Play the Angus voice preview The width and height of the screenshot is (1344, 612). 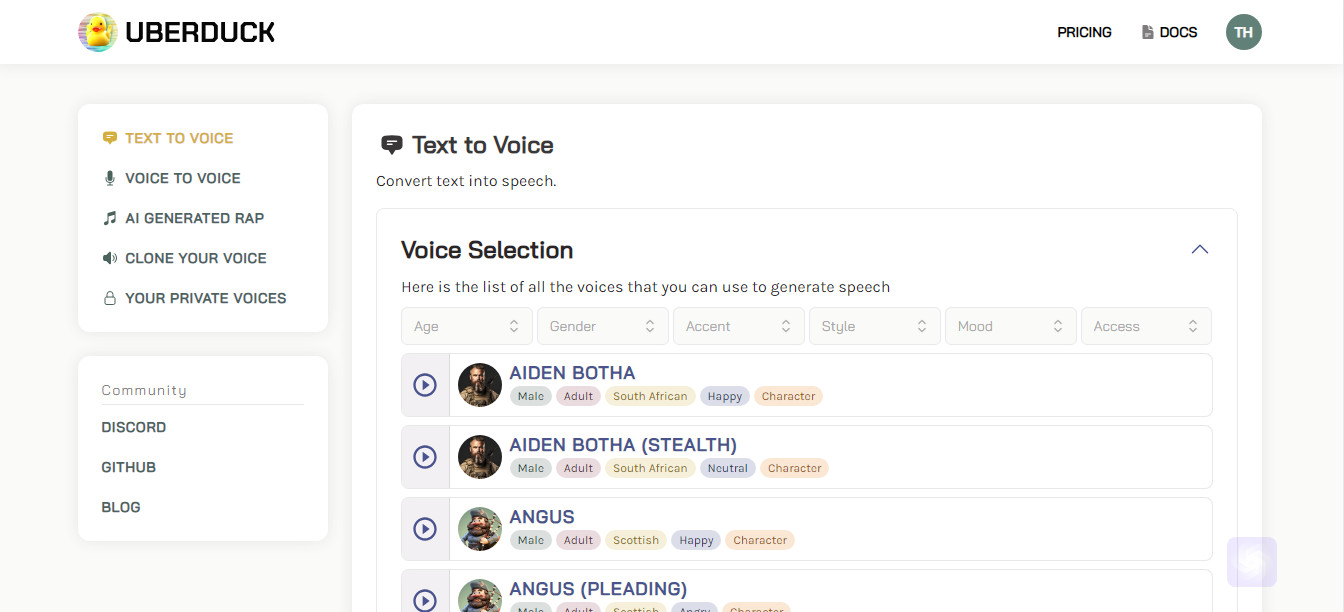425,529
